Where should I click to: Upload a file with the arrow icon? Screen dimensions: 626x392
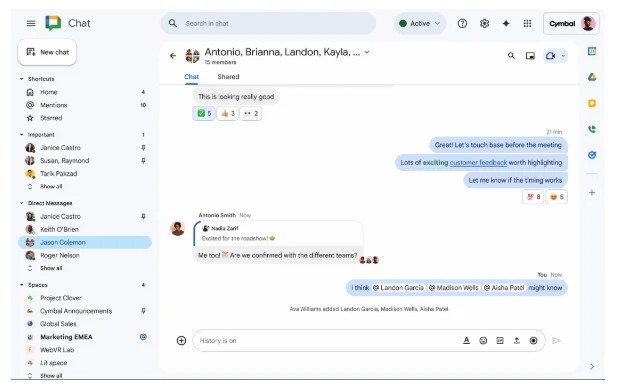517,341
